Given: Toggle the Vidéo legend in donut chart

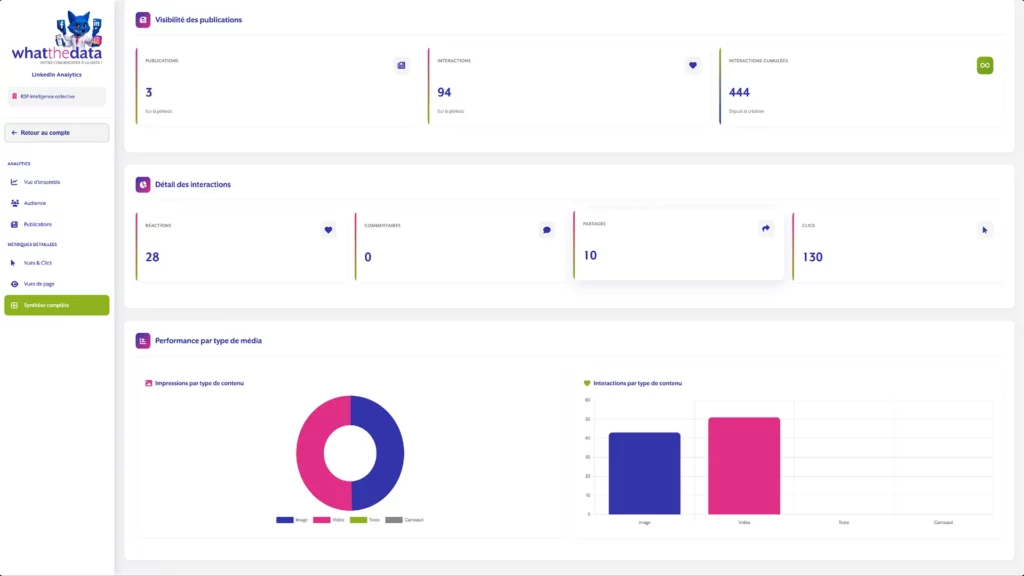Looking at the screenshot, I should [x=328, y=520].
